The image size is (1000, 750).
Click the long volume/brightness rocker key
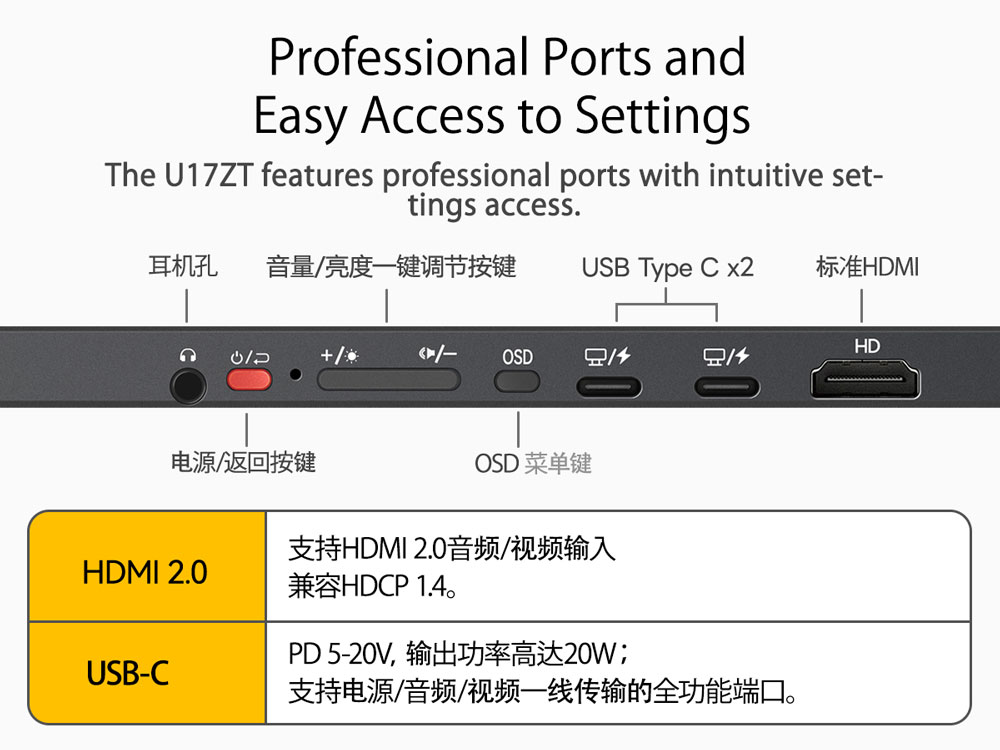pos(388,380)
